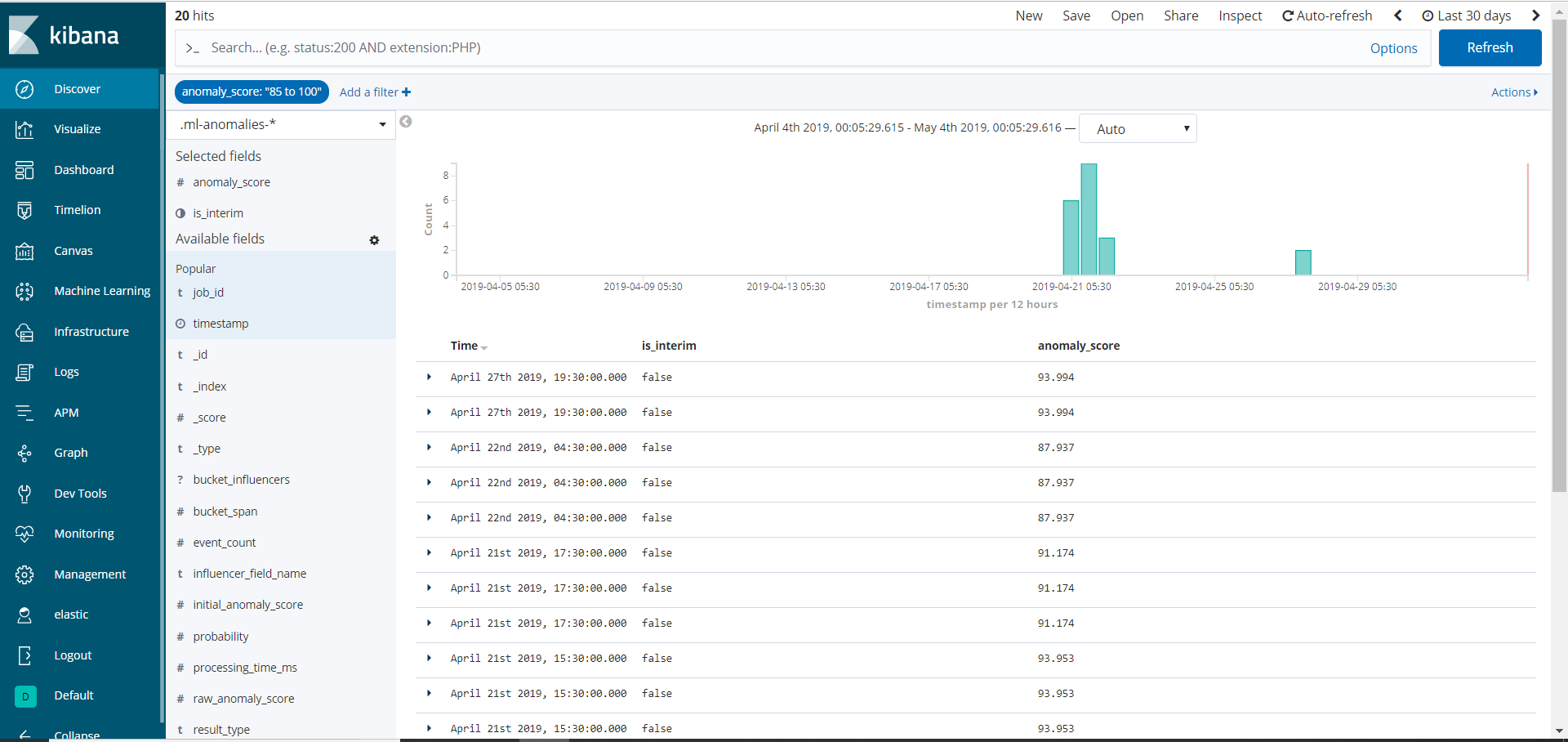This screenshot has height=742, width=1568.
Task: Open Timelion icon in sidebar
Action: (x=24, y=210)
